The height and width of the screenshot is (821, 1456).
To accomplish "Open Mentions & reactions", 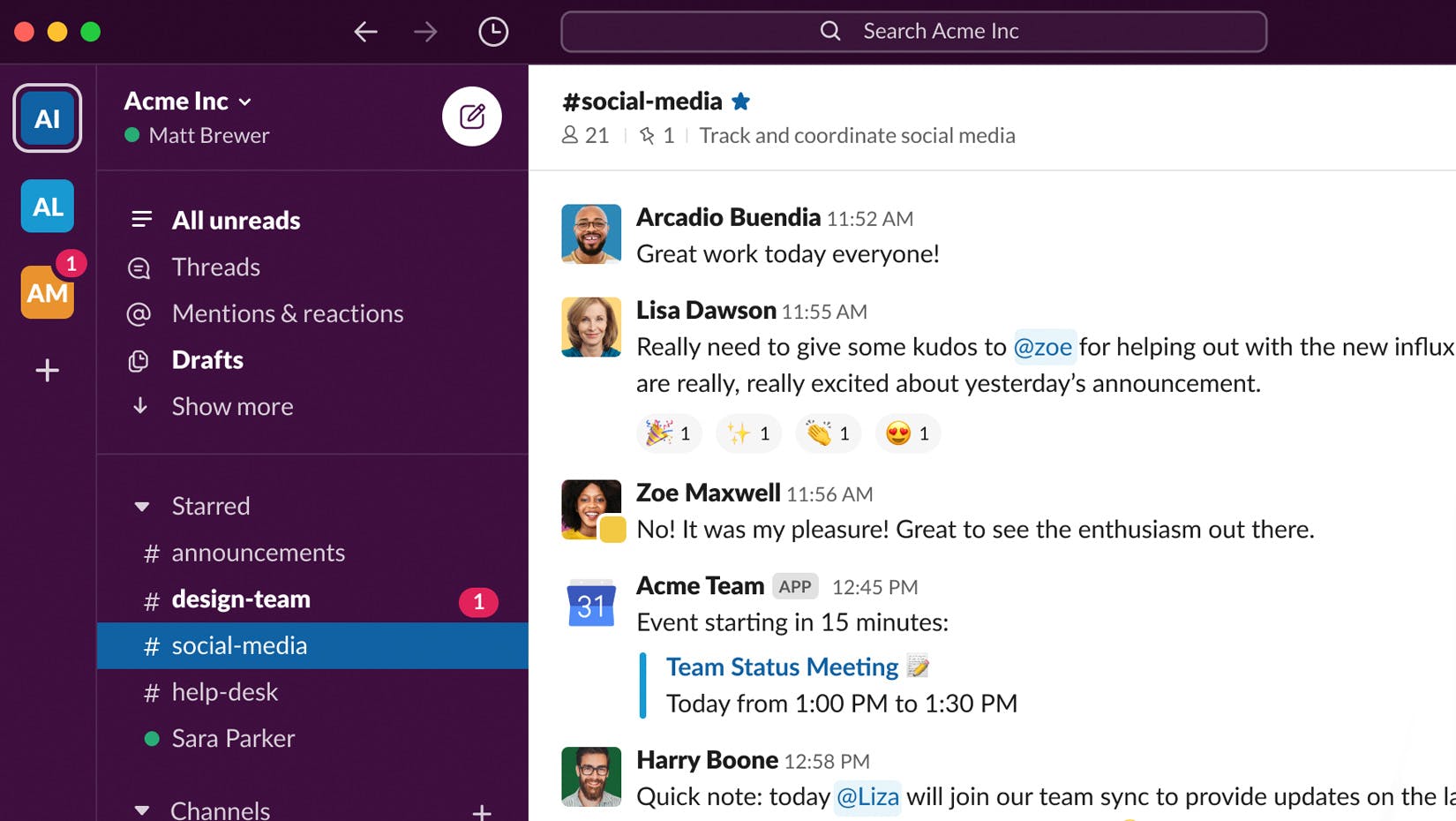I will coord(288,313).
